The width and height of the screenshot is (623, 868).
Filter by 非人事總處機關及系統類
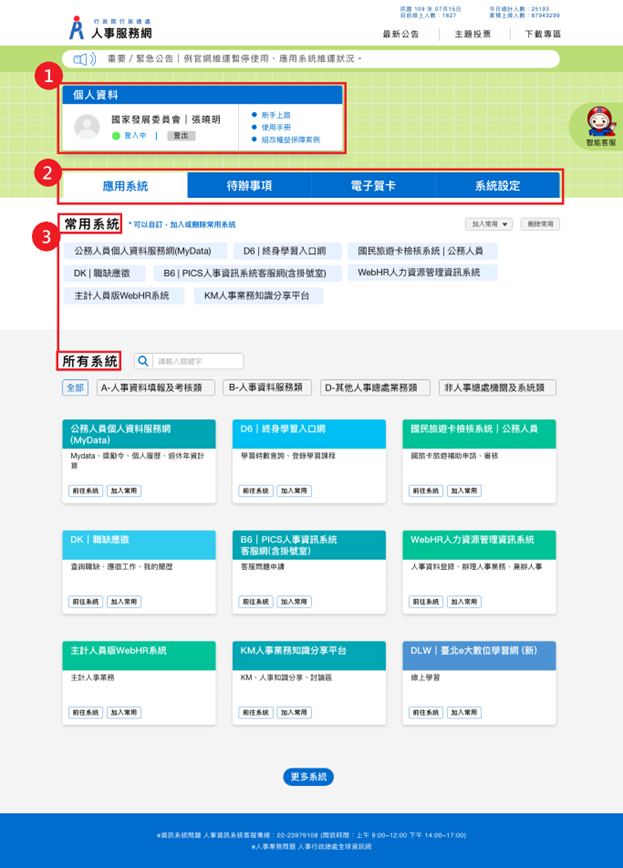coord(497,387)
